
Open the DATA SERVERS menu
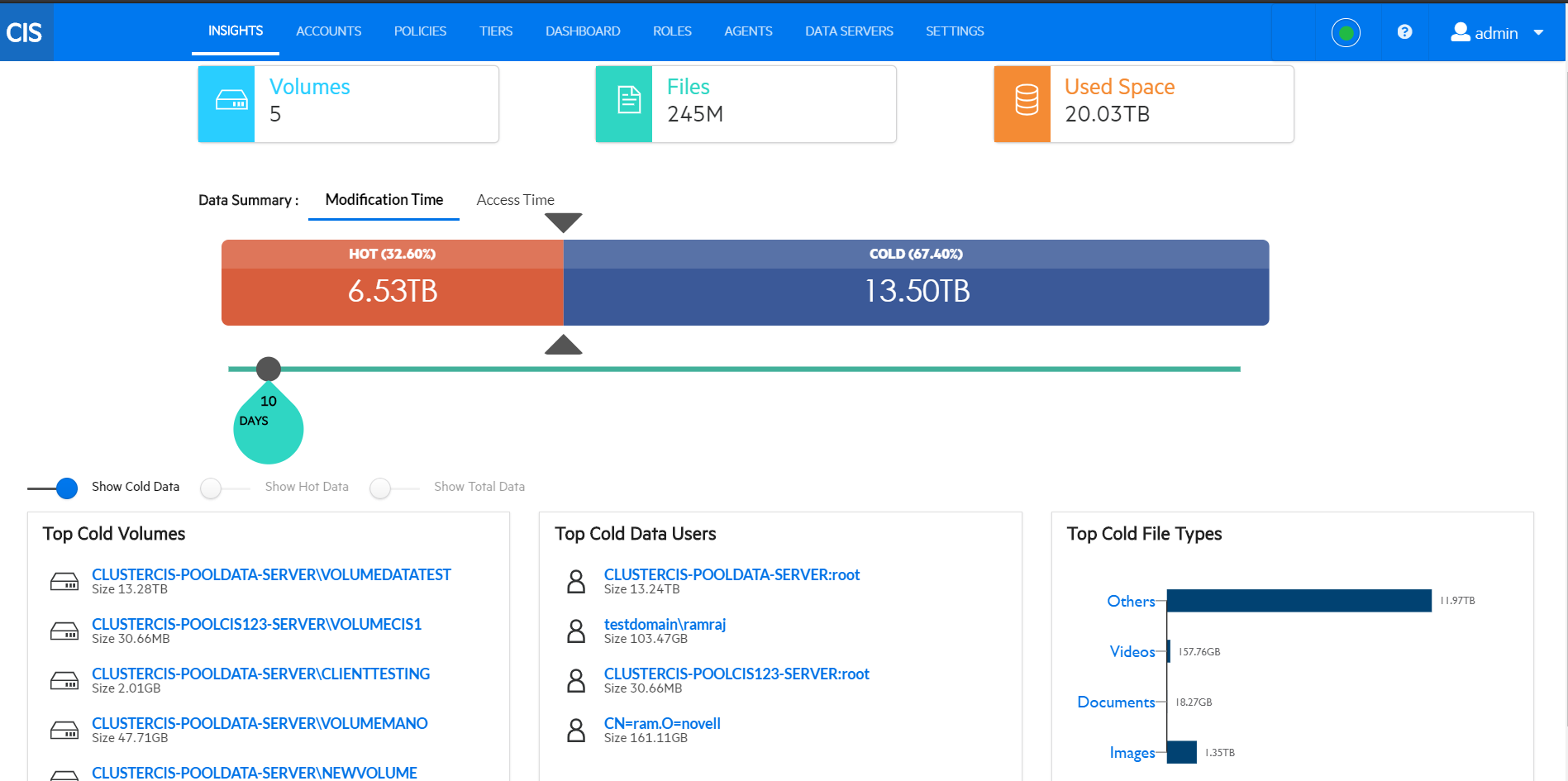[x=849, y=31]
